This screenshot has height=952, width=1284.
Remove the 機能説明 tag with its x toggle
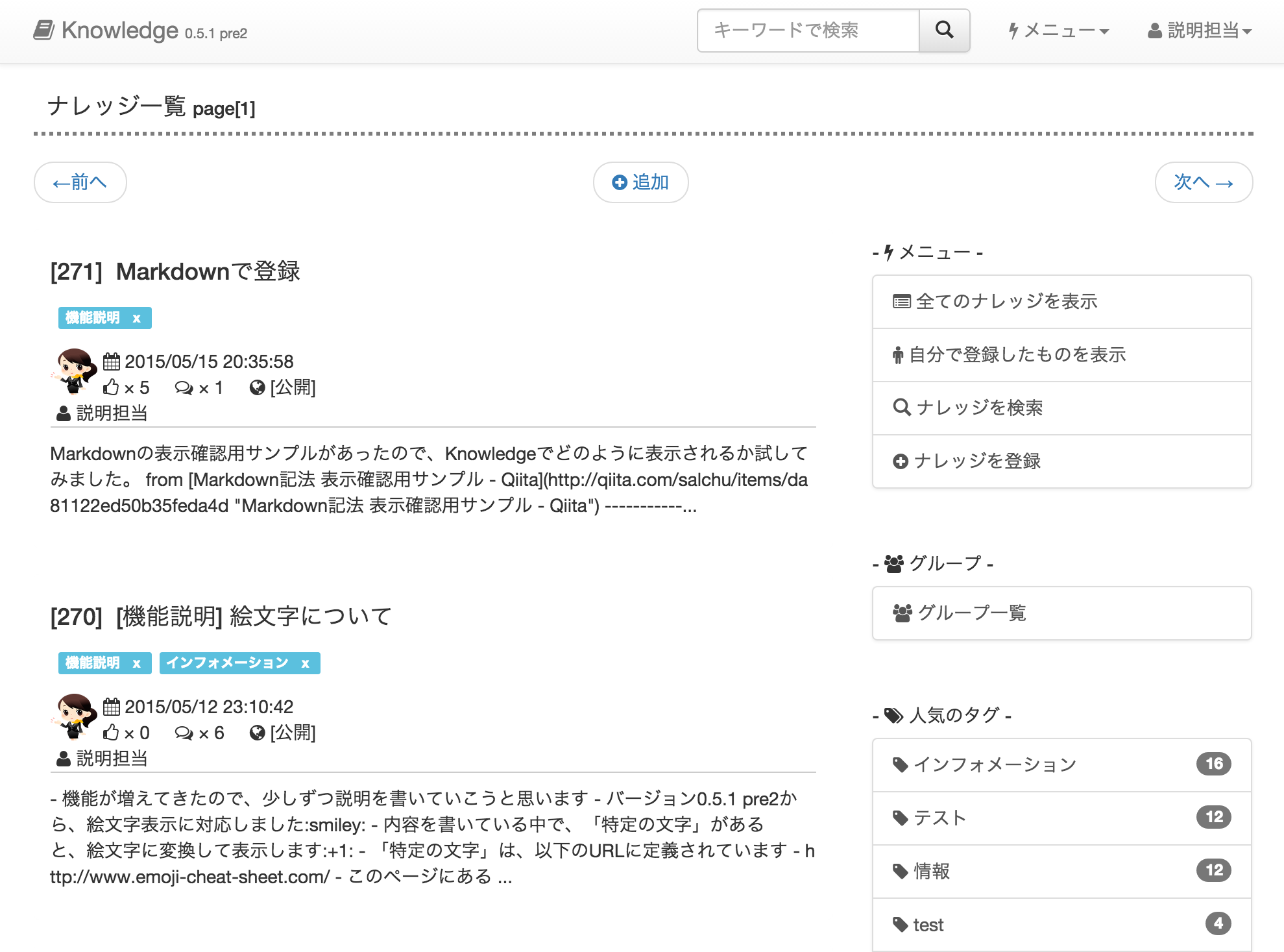[136, 318]
